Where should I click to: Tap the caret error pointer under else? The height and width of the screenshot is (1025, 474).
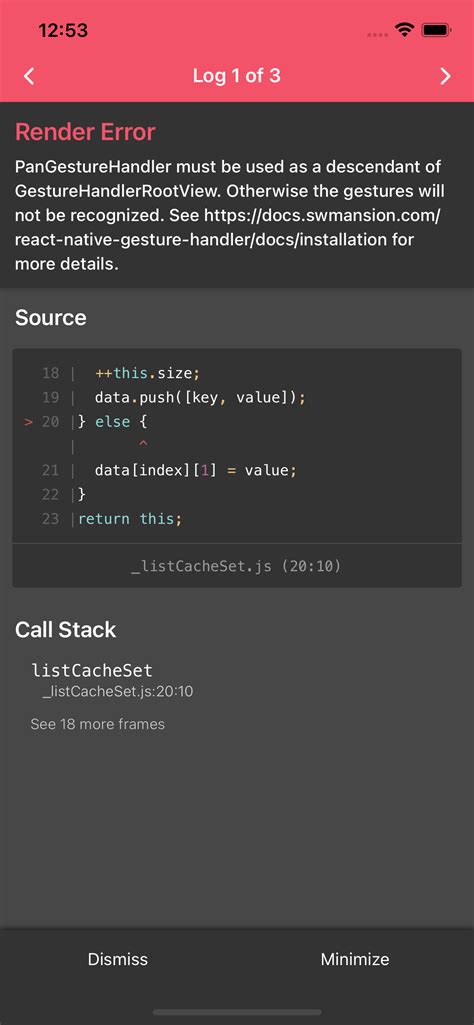point(143,445)
